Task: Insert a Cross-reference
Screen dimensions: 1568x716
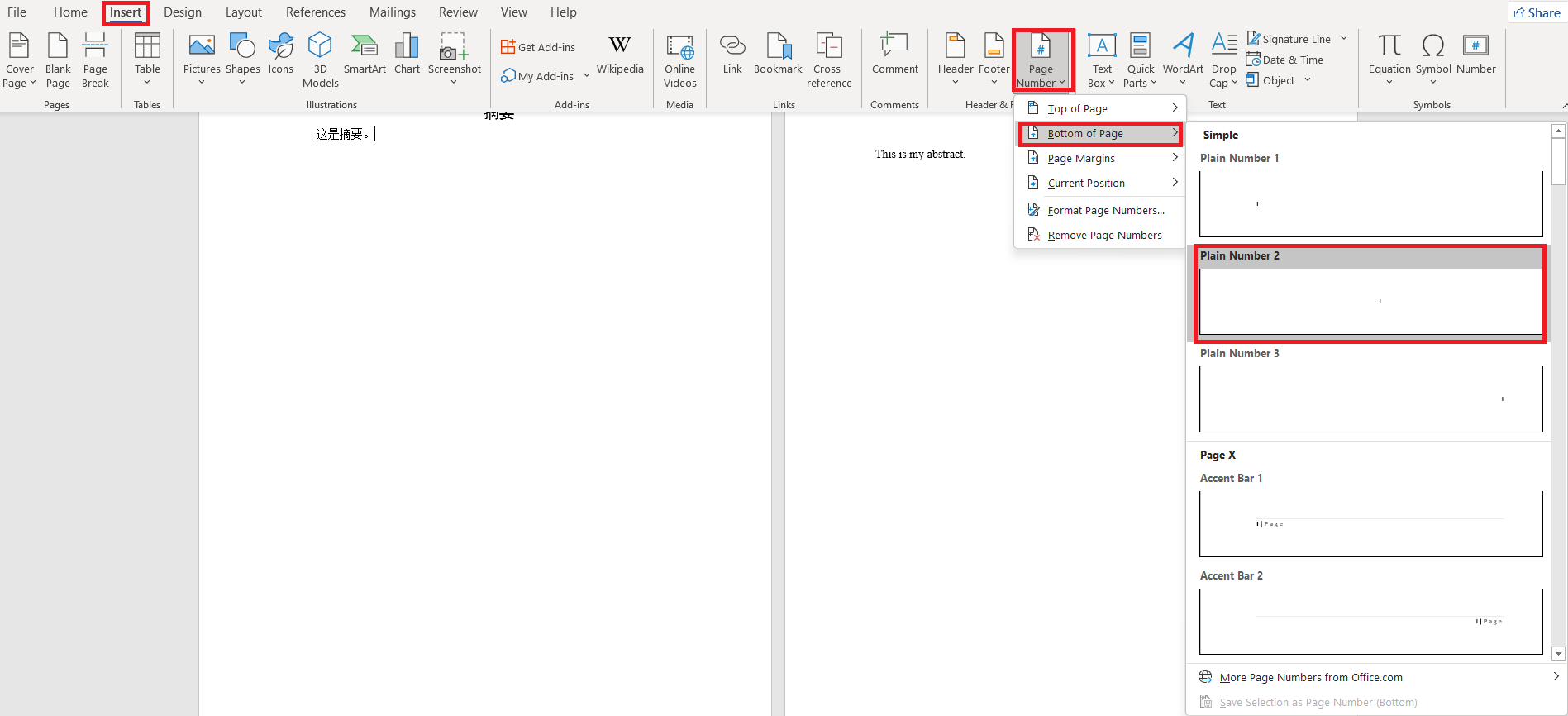Action: tap(829, 60)
